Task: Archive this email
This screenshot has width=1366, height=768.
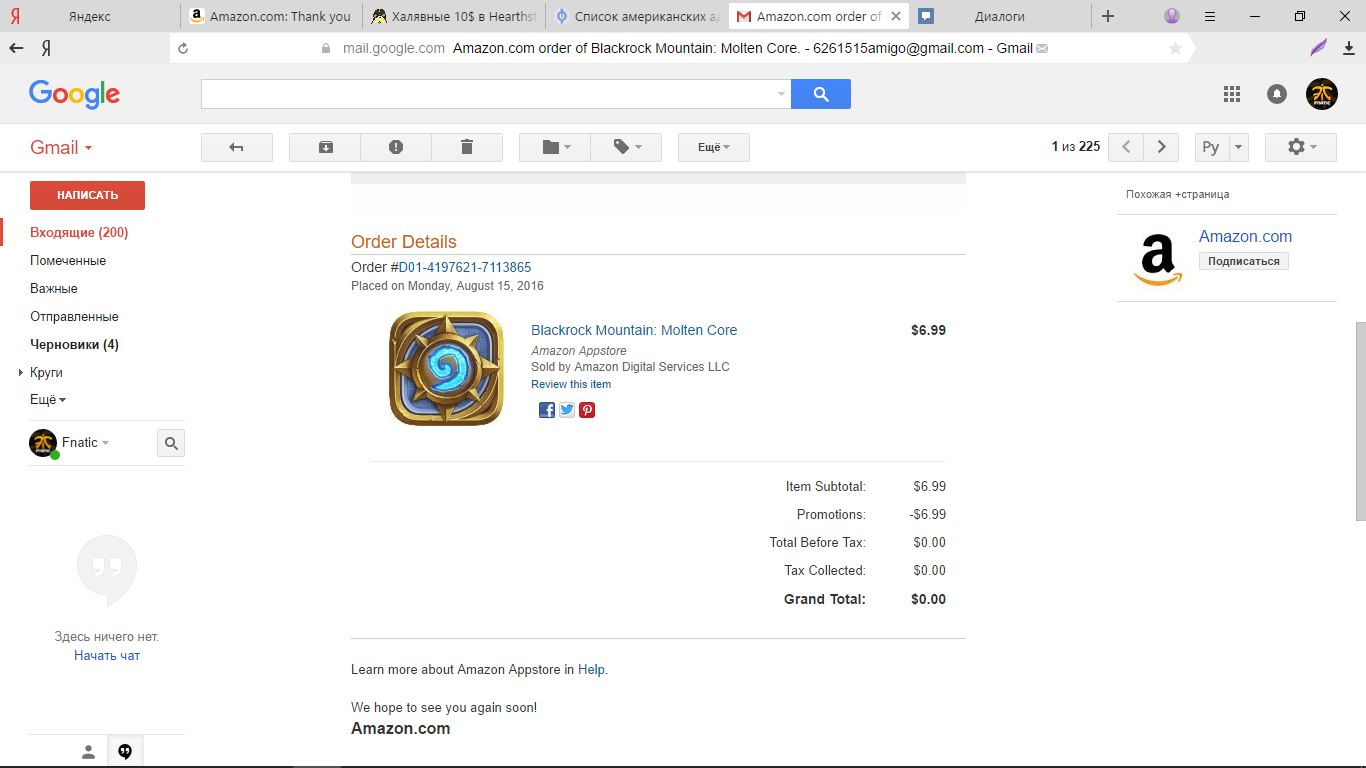Action: (325, 147)
